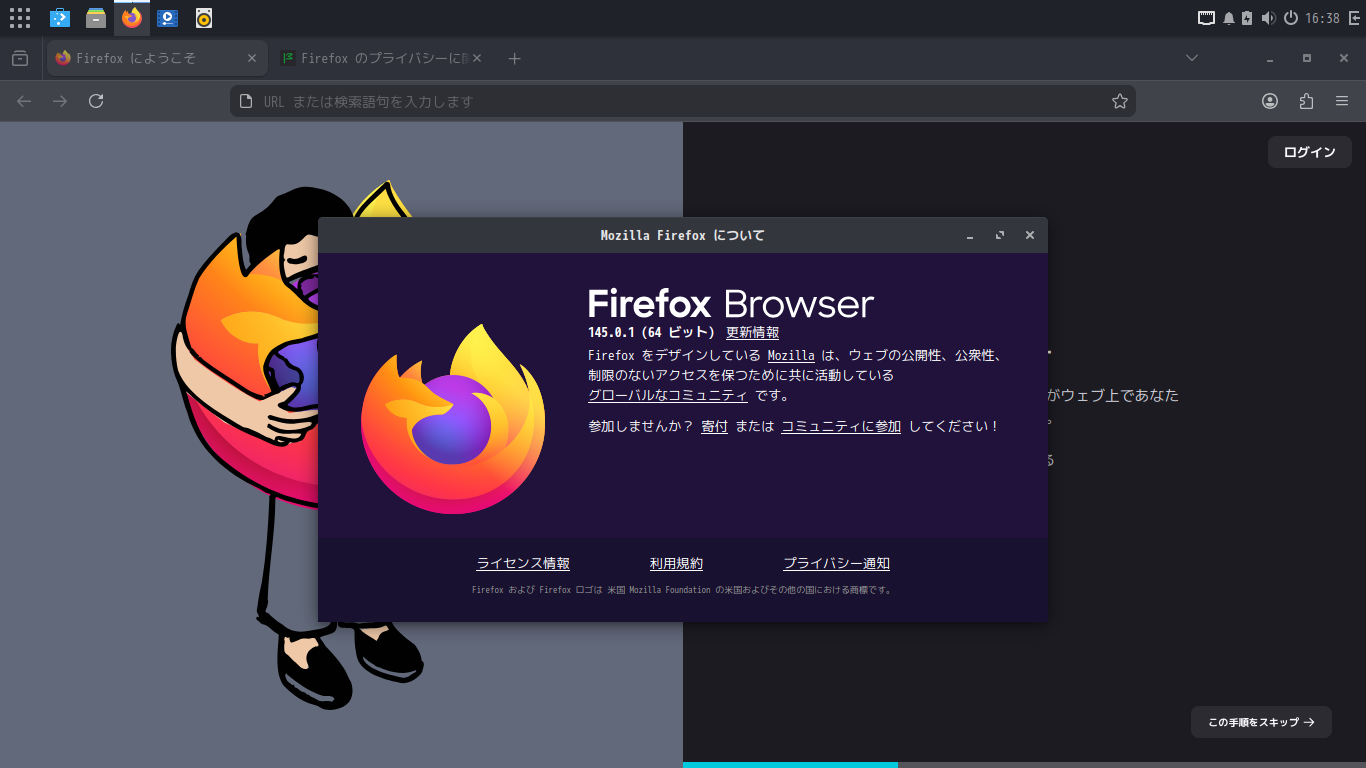This screenshot has width=1366, height=768.
Task: Close the Mozilla Firefox について dialog
Action: click(x=1029, y=236)
